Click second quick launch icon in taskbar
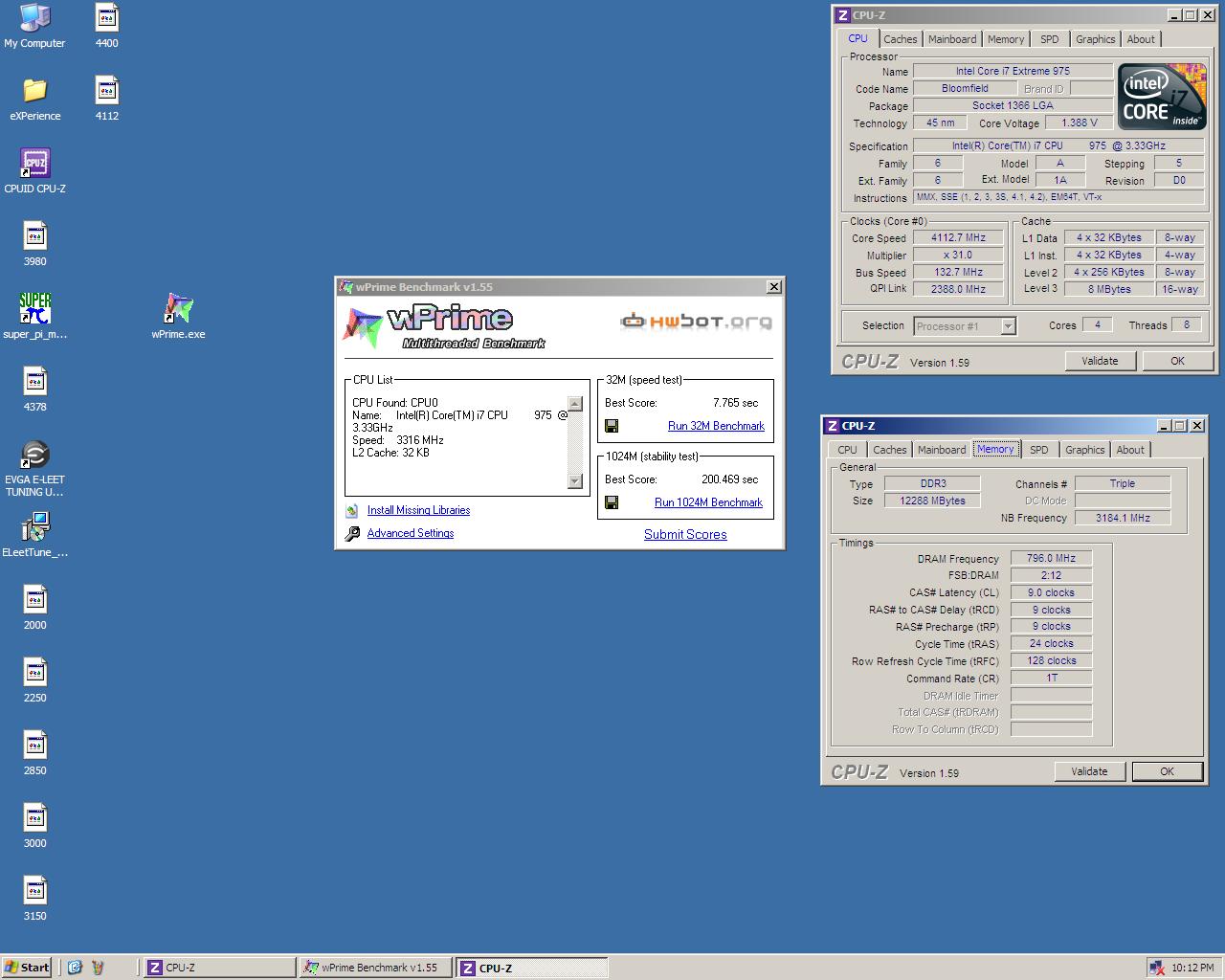This screenshot has width=1225, height=980. tap(98, 968)
